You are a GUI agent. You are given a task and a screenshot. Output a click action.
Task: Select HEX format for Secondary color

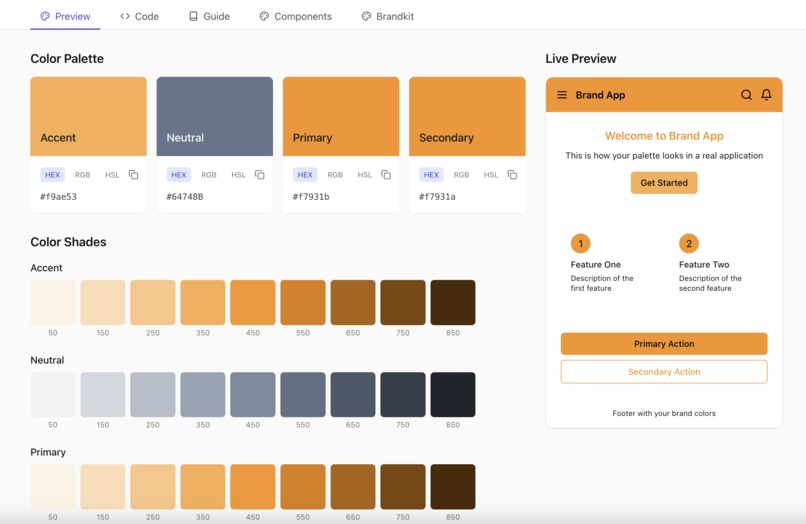click(431, 175)
